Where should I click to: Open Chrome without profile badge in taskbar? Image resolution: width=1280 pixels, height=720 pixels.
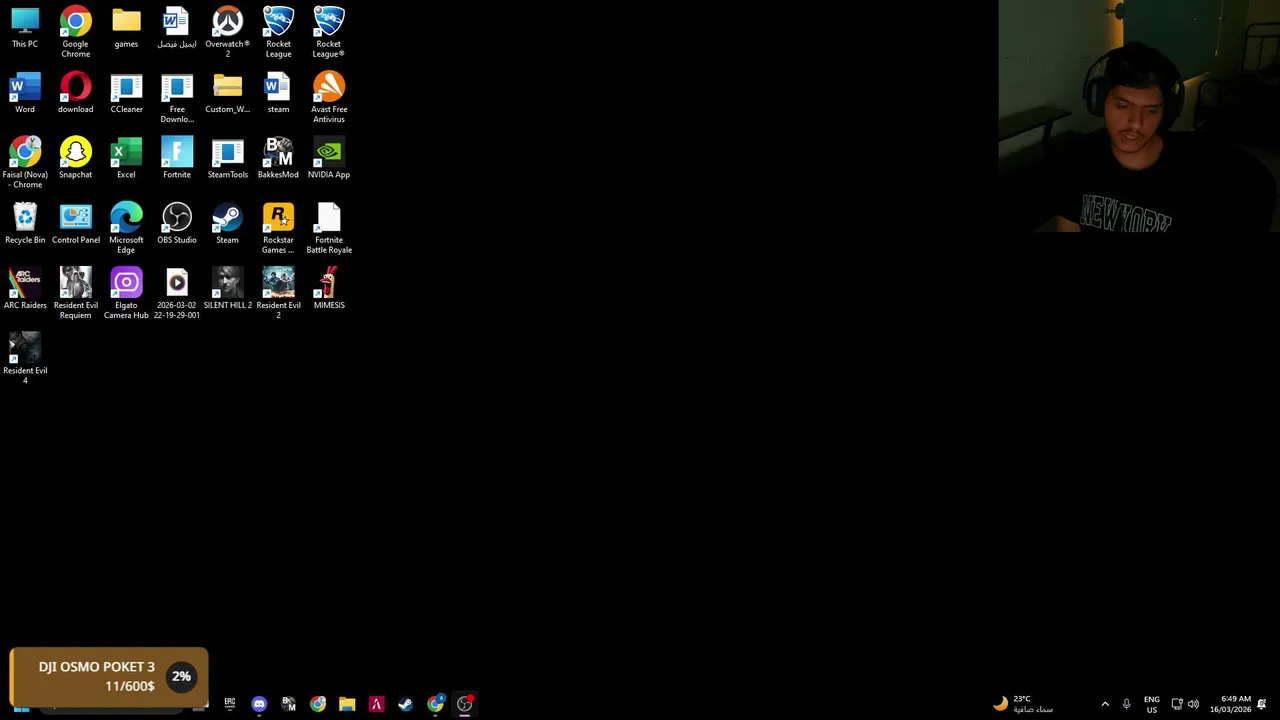coord(318,704)
